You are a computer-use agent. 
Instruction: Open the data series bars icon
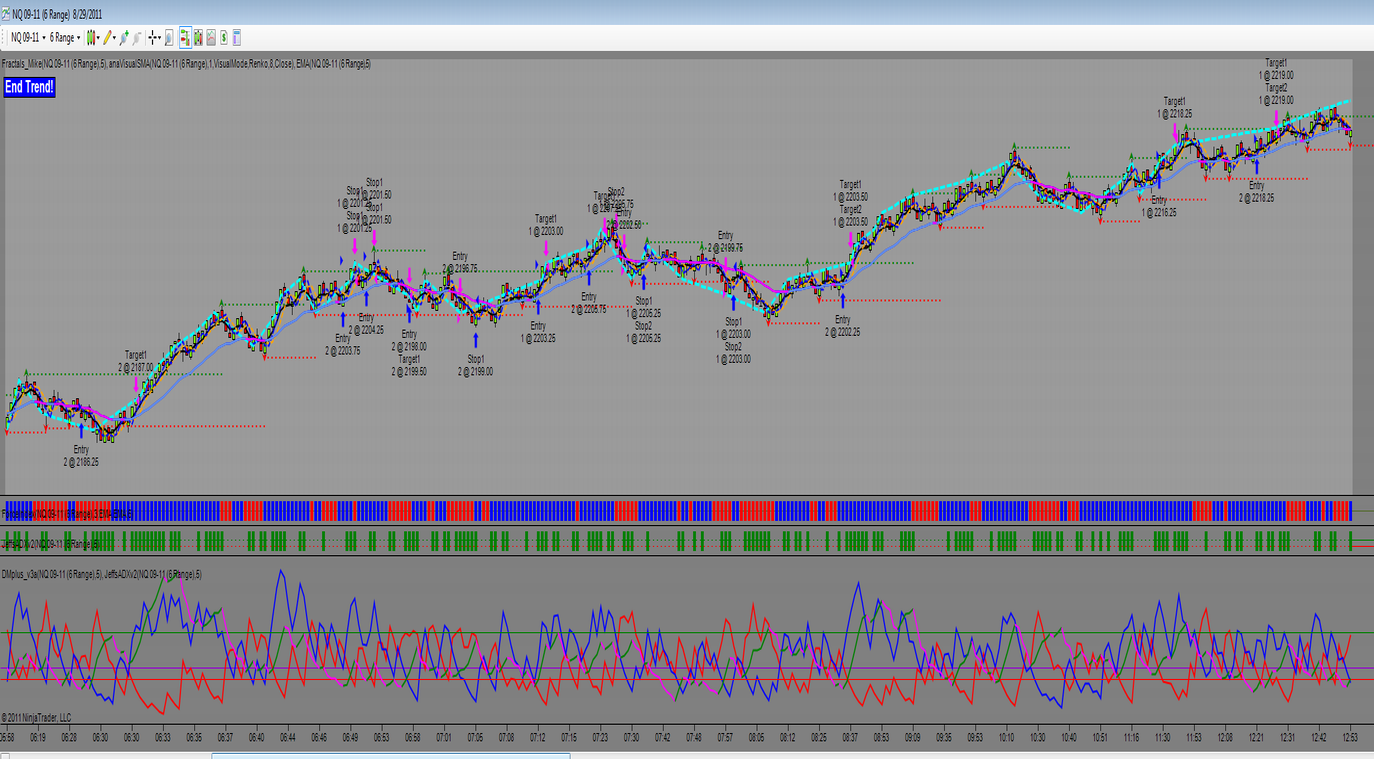198,38
